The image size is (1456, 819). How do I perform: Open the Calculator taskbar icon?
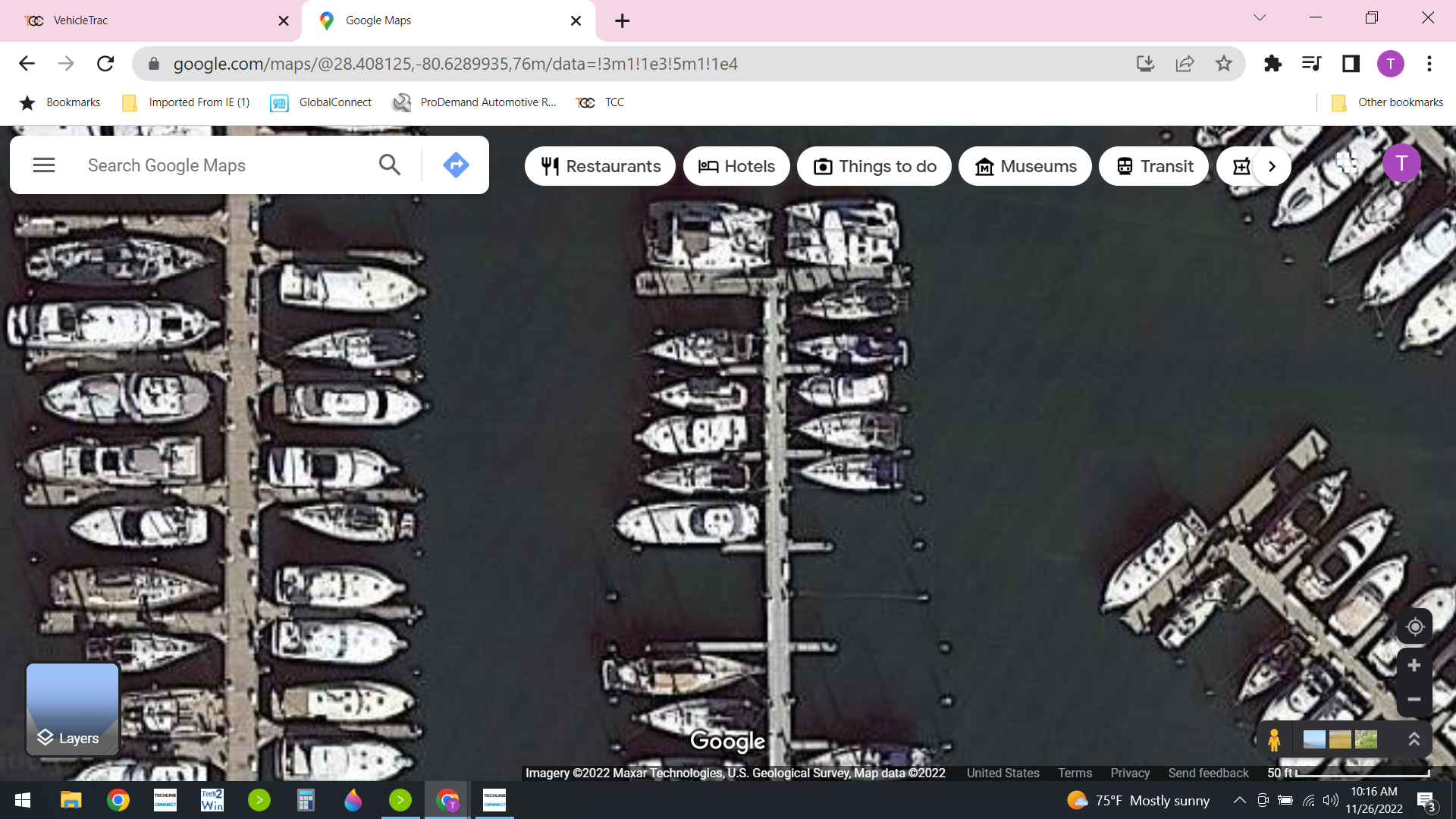coord(306,800)
